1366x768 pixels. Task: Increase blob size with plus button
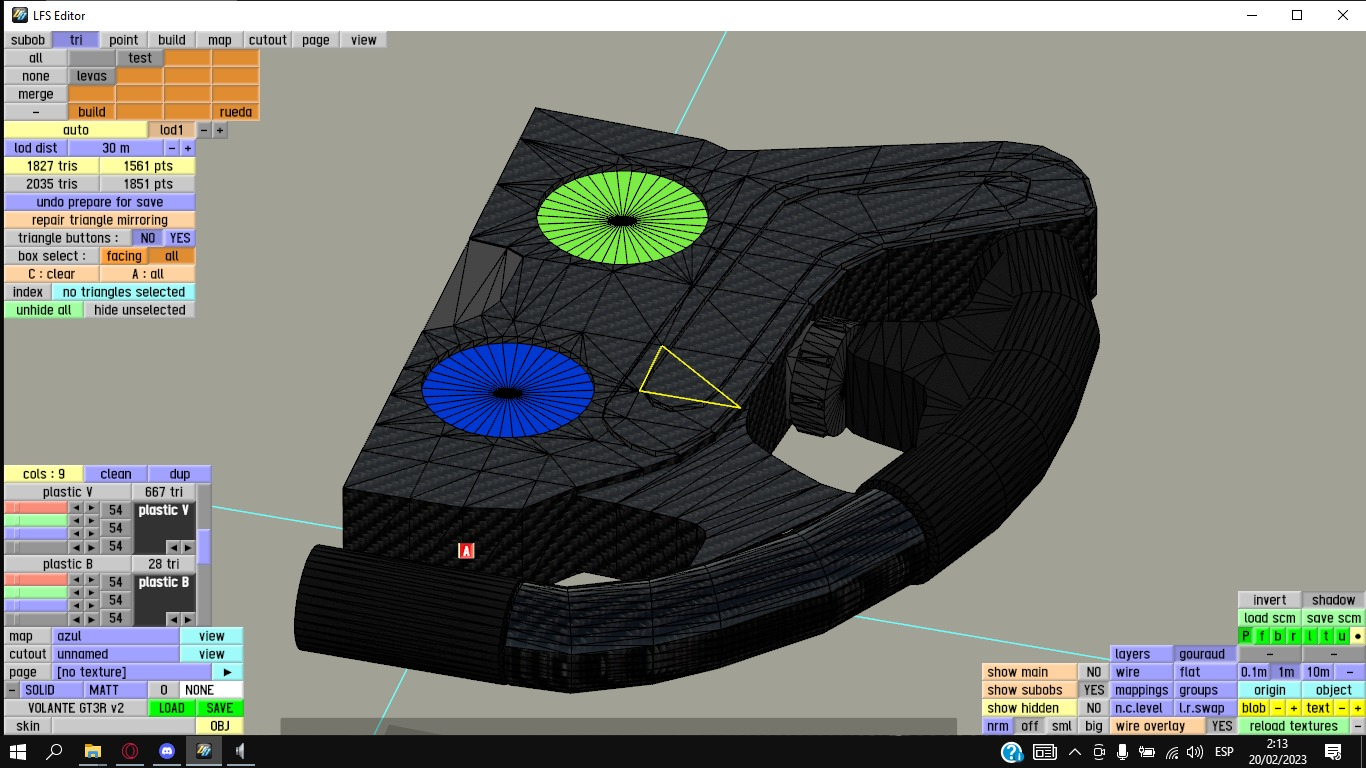coord(1294,708)
